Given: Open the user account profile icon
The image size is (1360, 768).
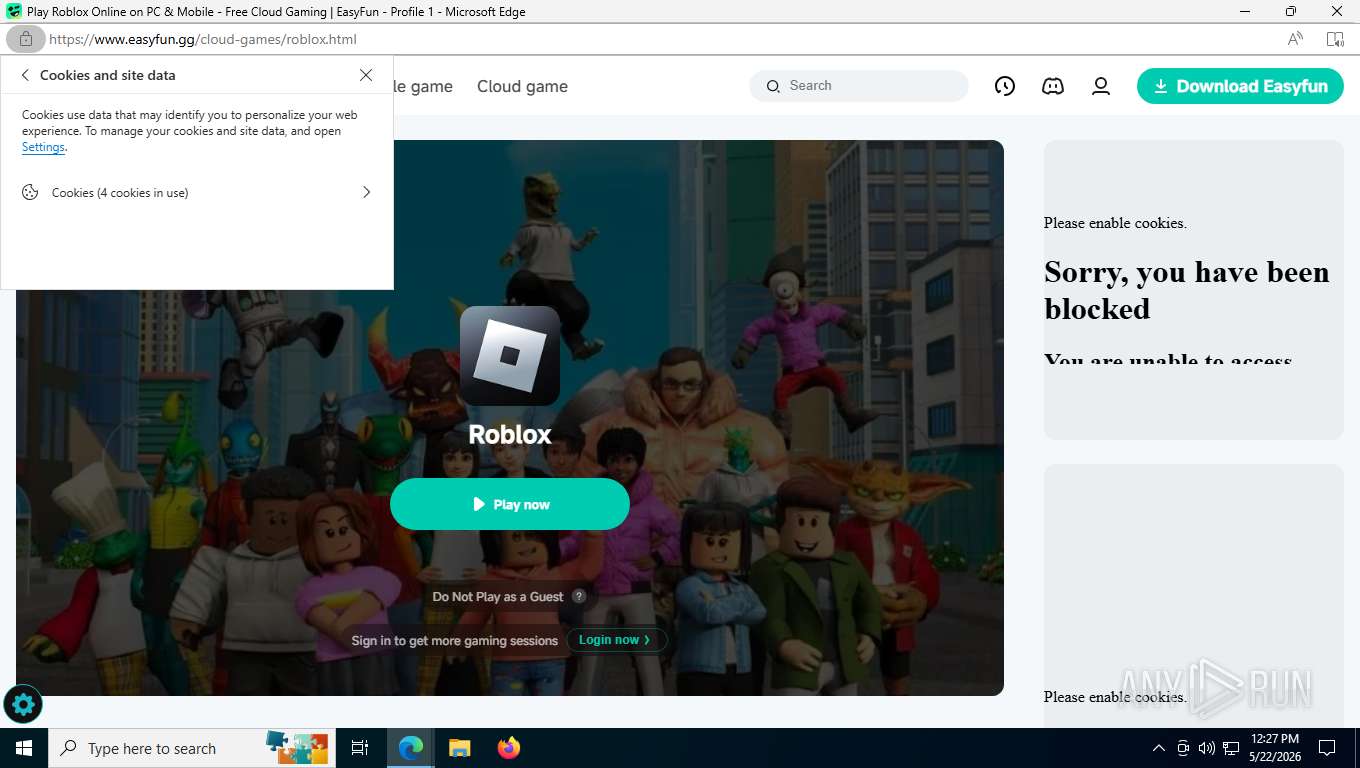Looking at the screenshot, I should point(1101,86).
